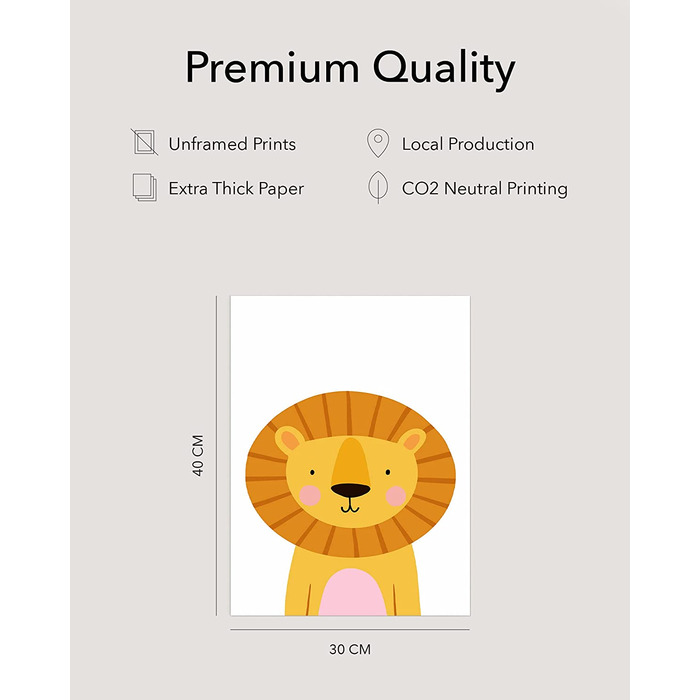Image resolution: width=700 pixels, height=700 pixels.
Task: Click the lion's pink belly
Action: point(351,592)
